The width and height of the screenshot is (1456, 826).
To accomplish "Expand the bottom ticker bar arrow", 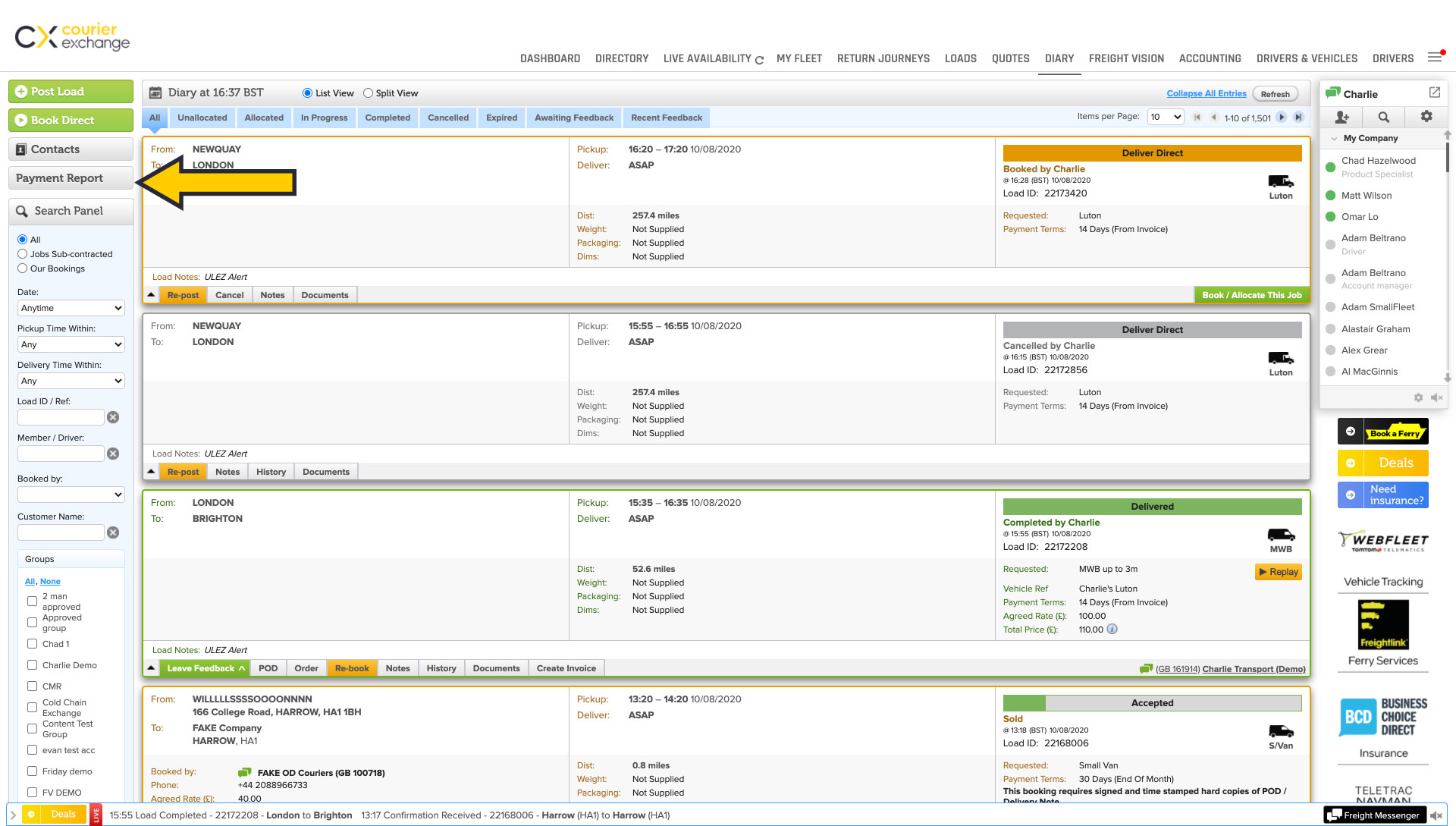I will tap(13, 815).
